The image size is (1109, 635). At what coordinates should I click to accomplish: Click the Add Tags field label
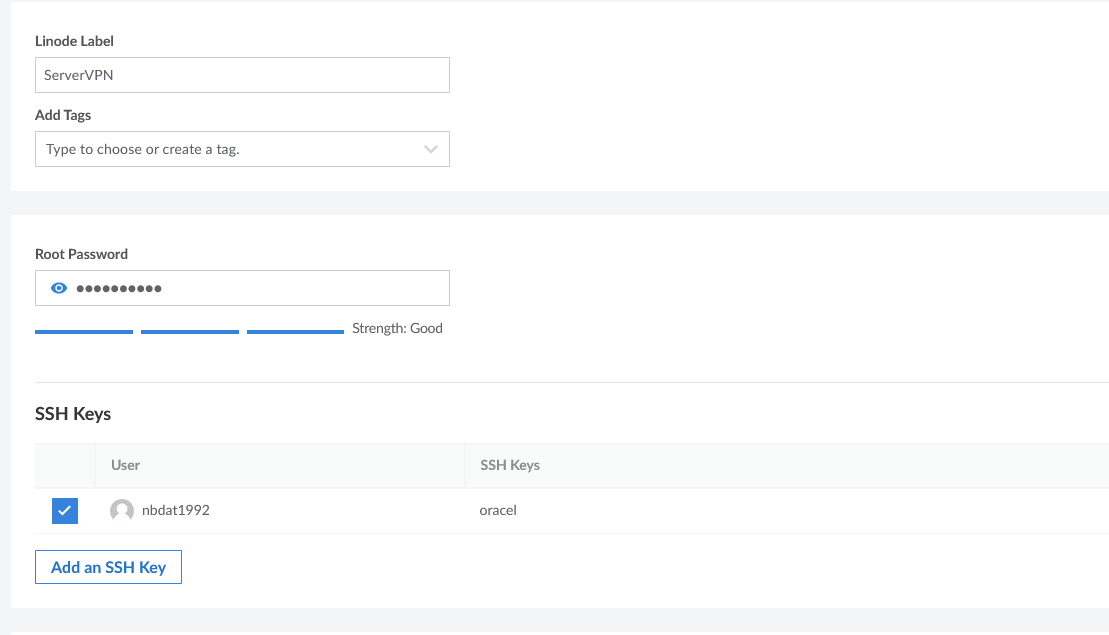click(x=63, y=115)
